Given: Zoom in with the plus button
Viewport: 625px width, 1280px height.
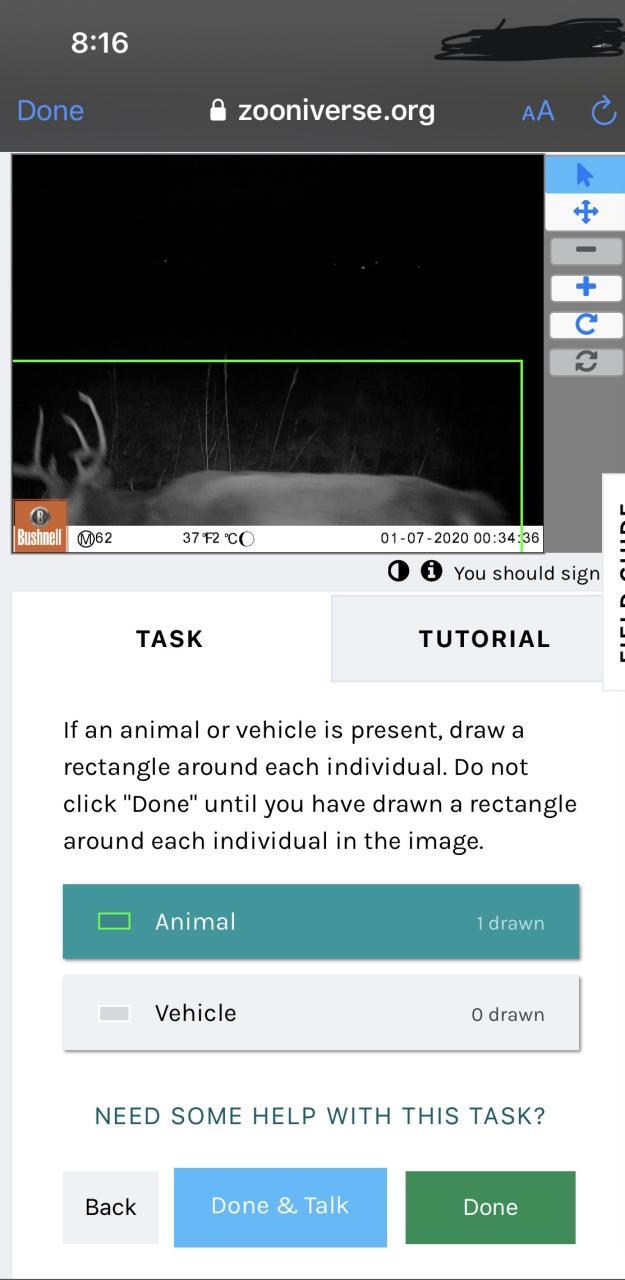Looking at the screenshot, I should (x=586, y=288).
